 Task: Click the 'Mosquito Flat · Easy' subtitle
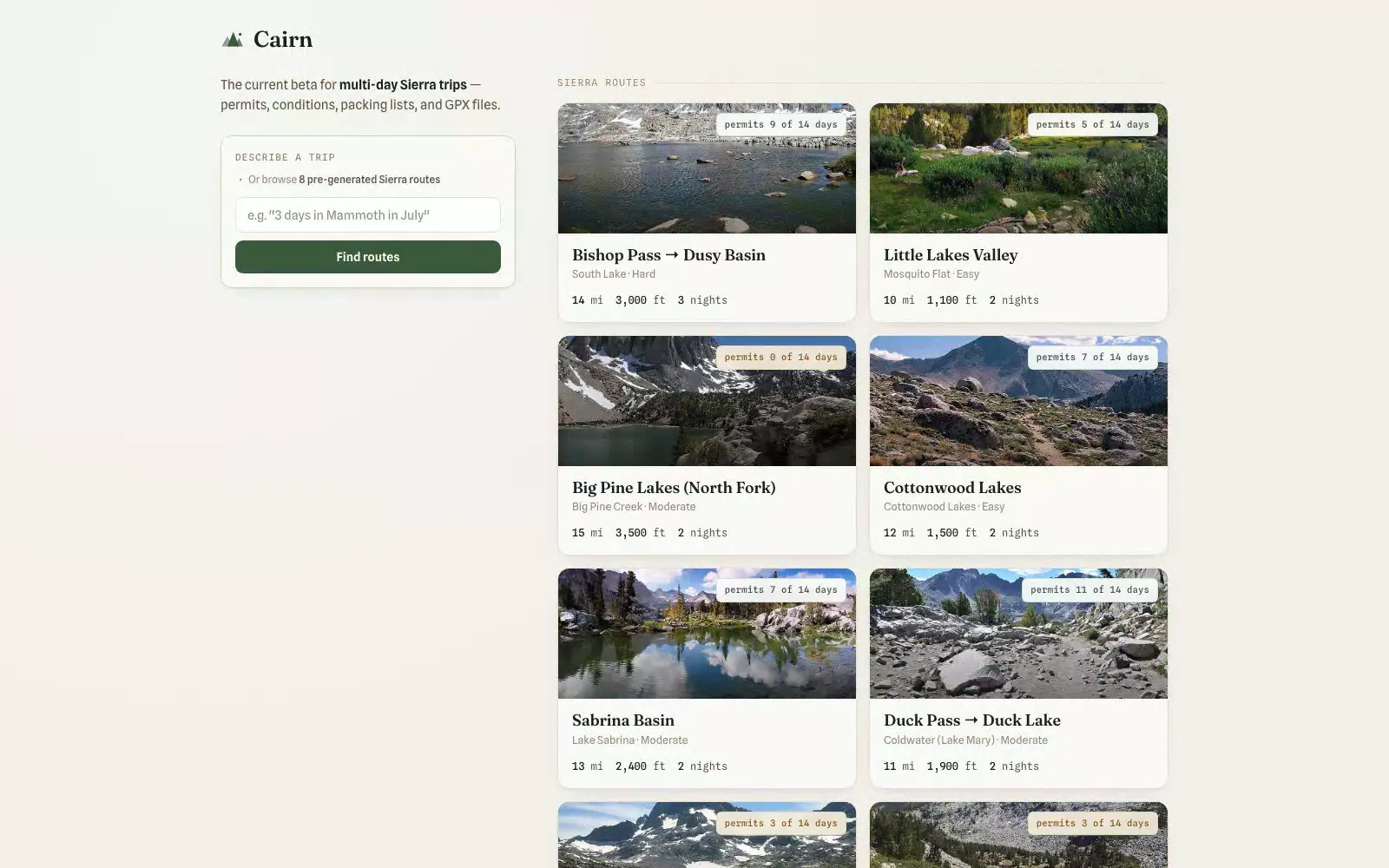click(931, 274)
